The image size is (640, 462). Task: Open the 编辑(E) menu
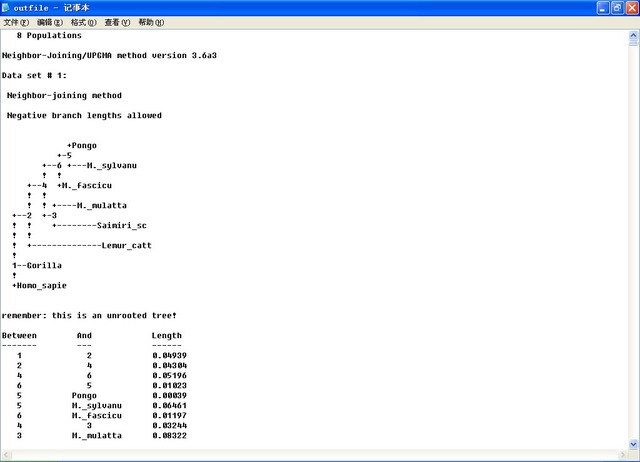point(50,22)
